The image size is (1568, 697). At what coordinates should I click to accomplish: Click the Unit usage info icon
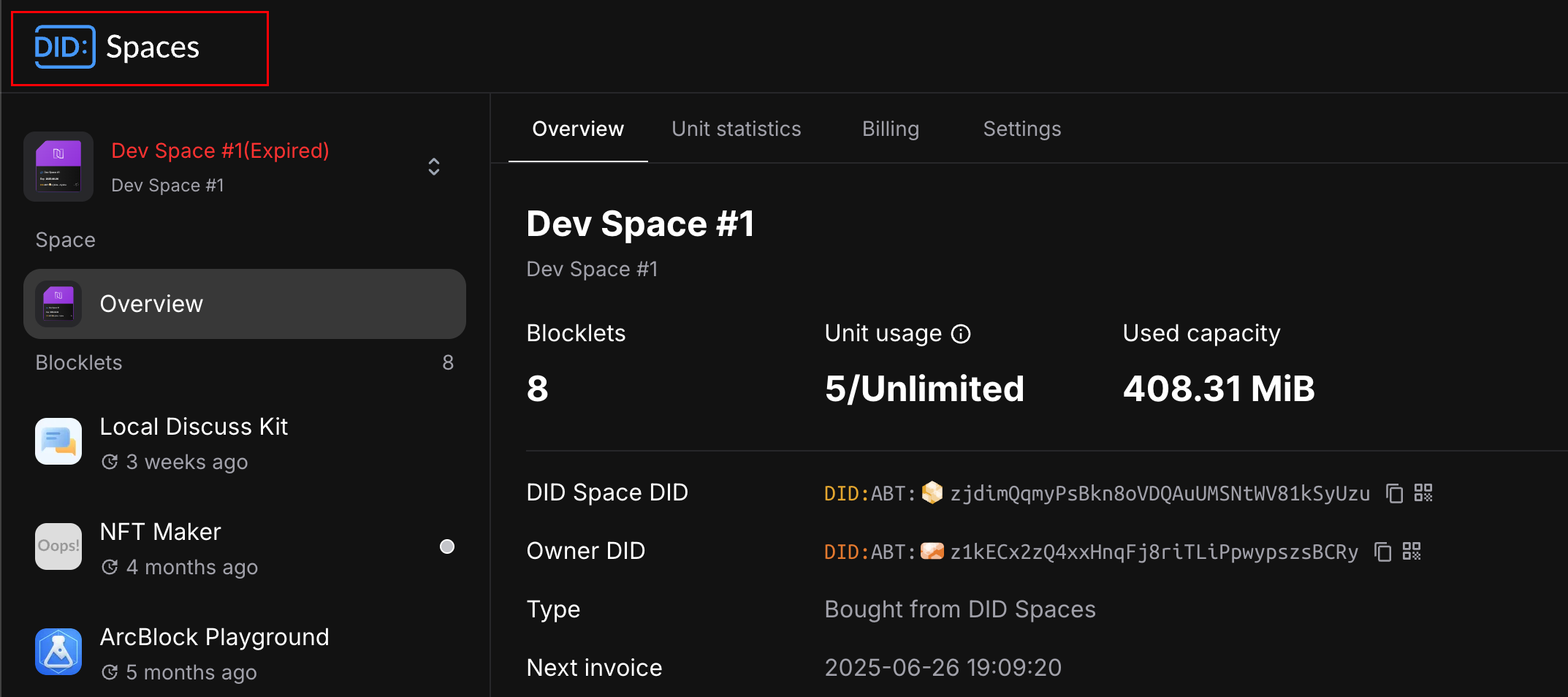[x=961, y=334]
